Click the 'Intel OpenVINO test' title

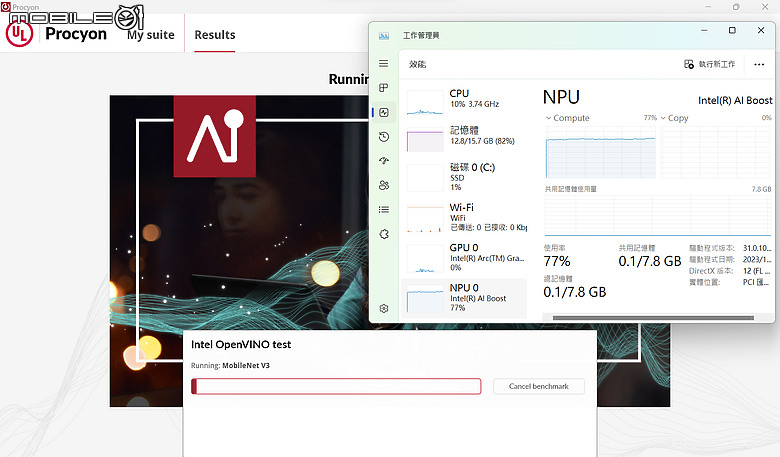(241, 344)
